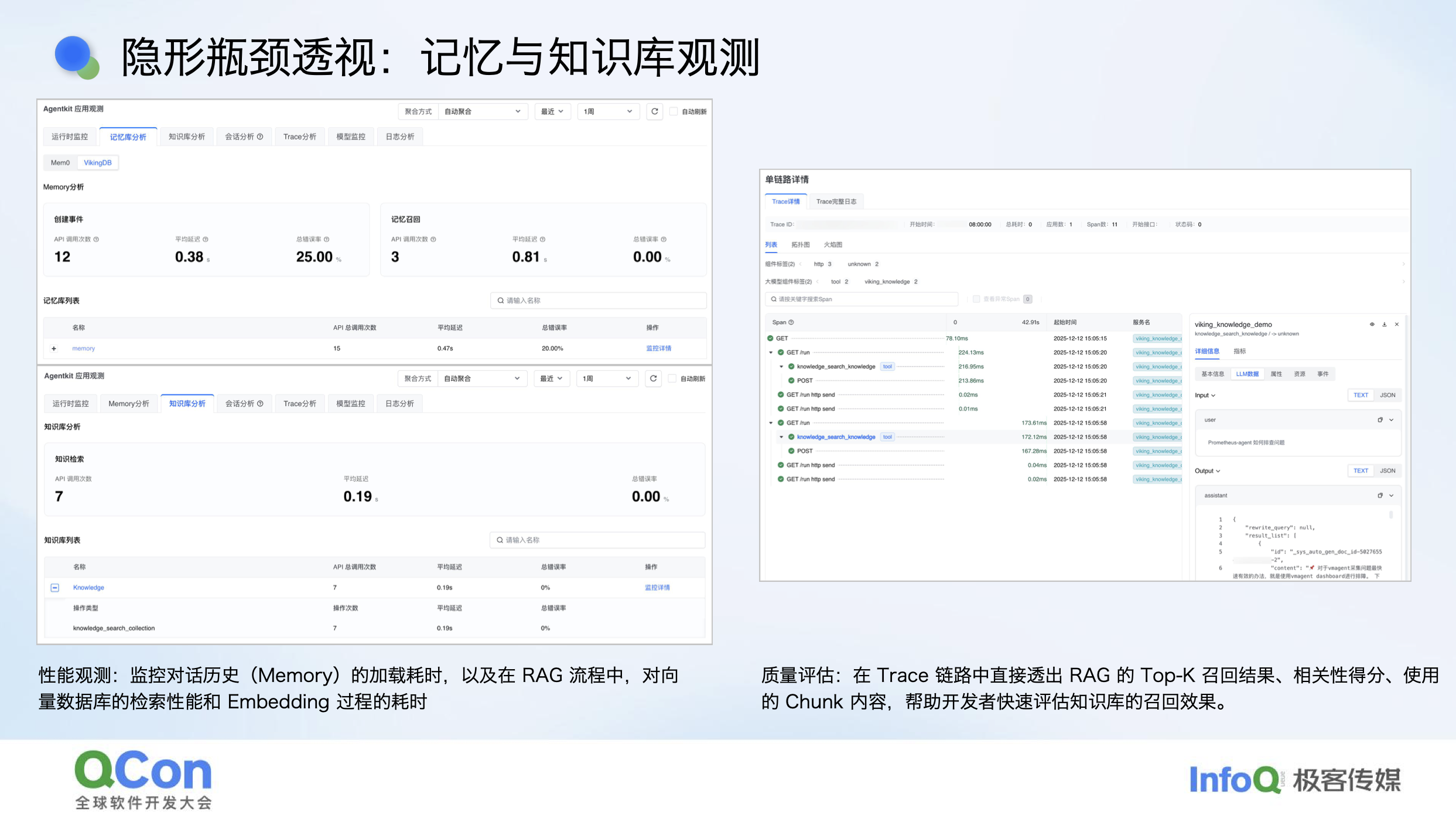This screenshot has width=1456, height=818.
Task: Select the VikingDB memory source
Action: click(x=98, y=163)
